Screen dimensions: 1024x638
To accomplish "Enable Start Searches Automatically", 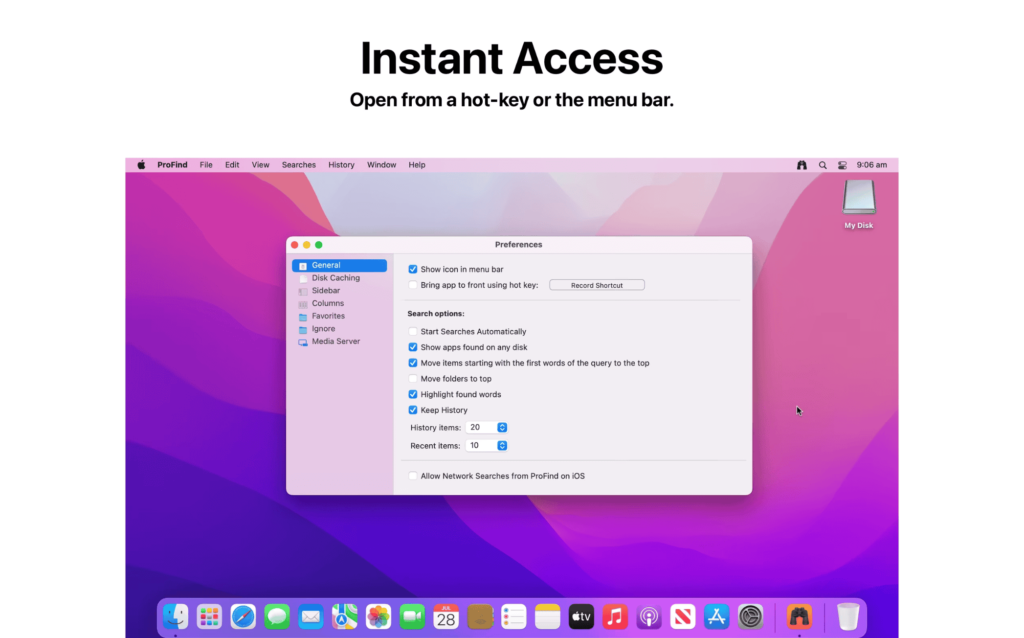I will pyautogui.click(x=413, y=331).
